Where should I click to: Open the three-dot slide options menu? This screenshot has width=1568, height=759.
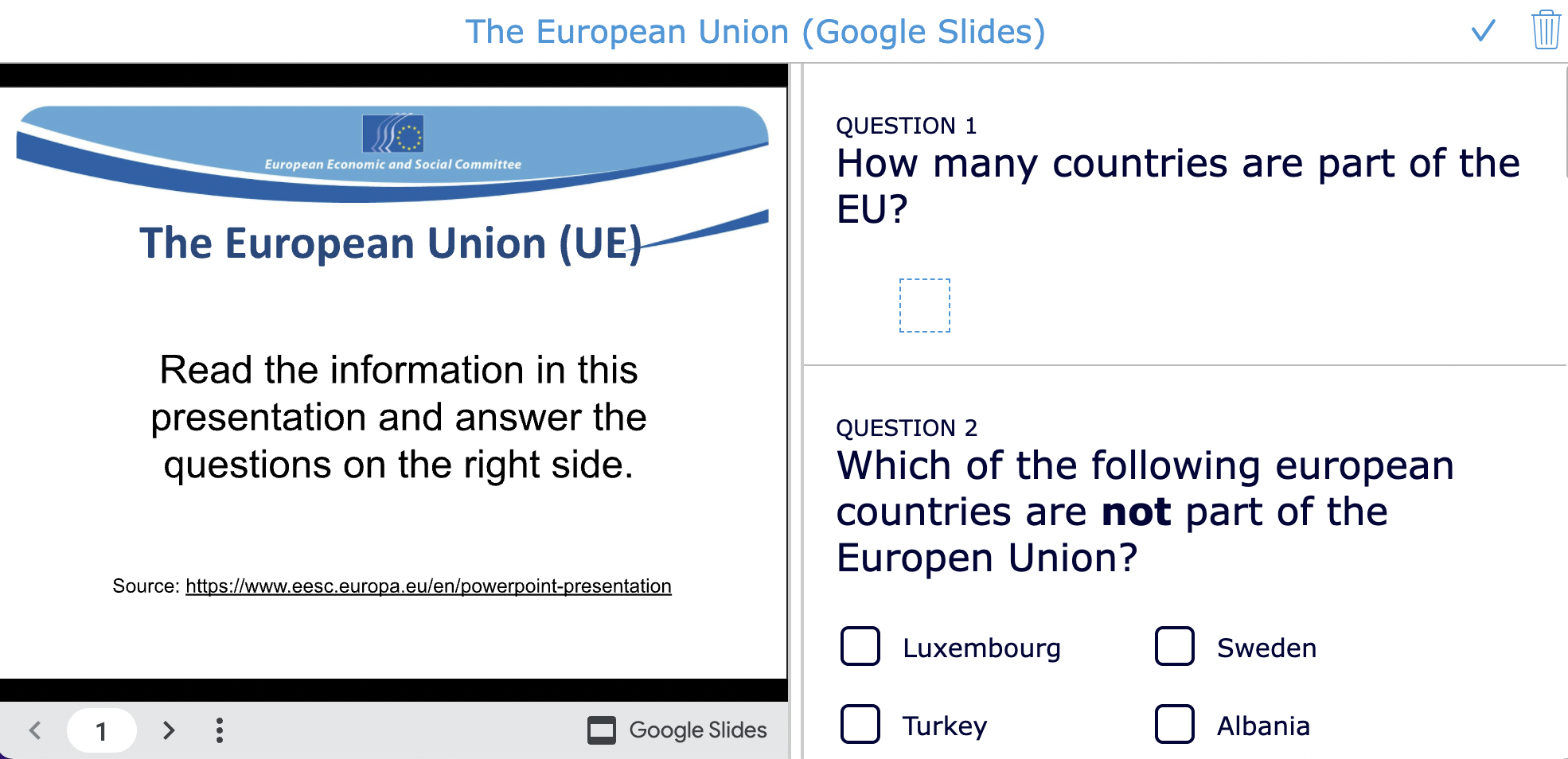[219, 729]
